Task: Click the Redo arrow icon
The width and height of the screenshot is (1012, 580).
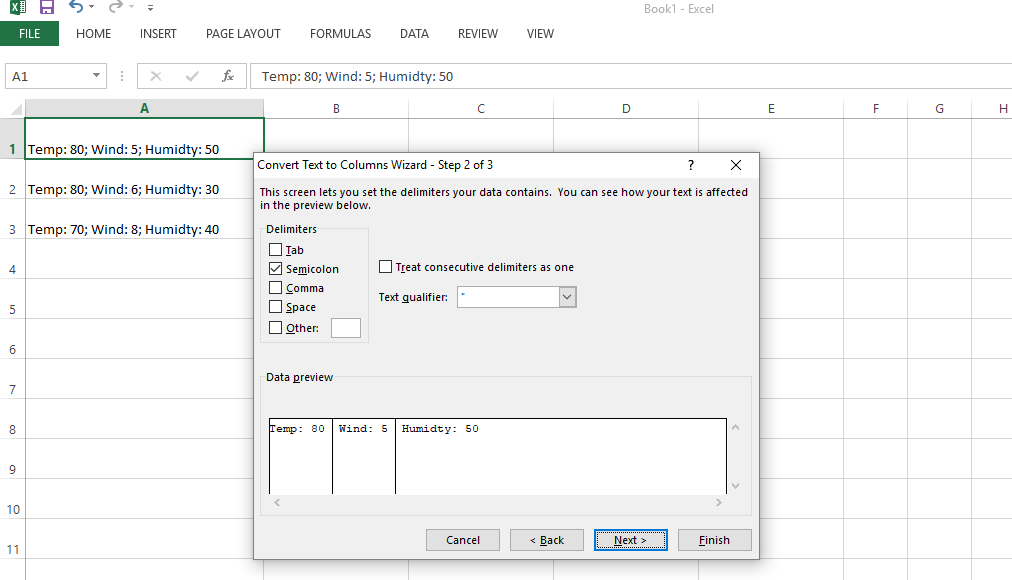Action: pyautogui.click(x=115, y=8)
